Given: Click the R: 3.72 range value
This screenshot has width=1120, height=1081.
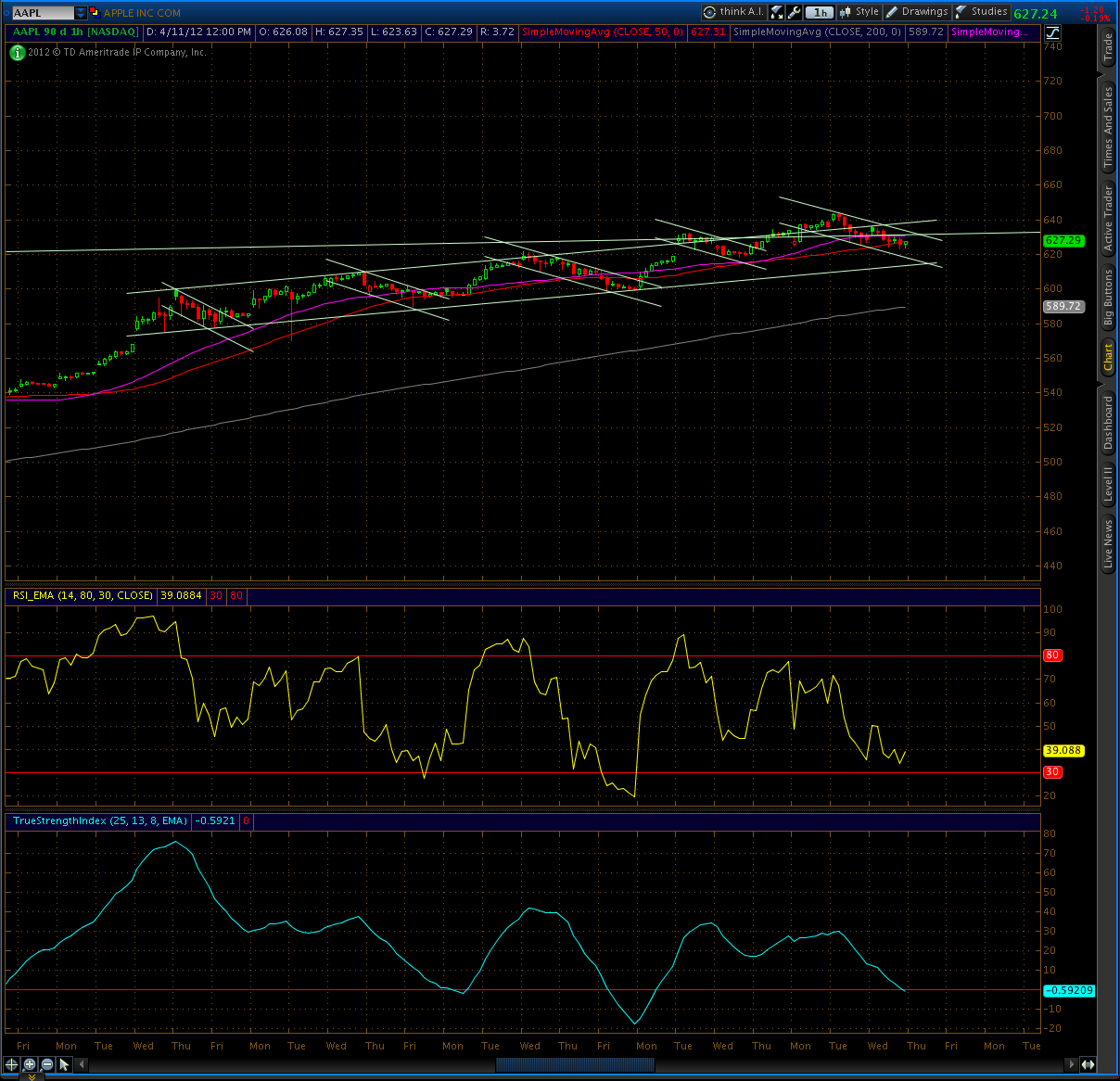Looking at the screenshot, I should [x=497, y=32].
